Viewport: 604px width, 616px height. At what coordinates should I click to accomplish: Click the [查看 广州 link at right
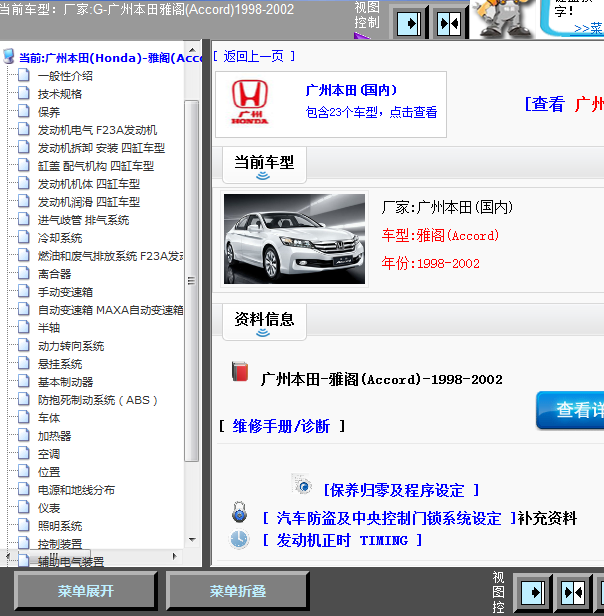pos(564,104)
